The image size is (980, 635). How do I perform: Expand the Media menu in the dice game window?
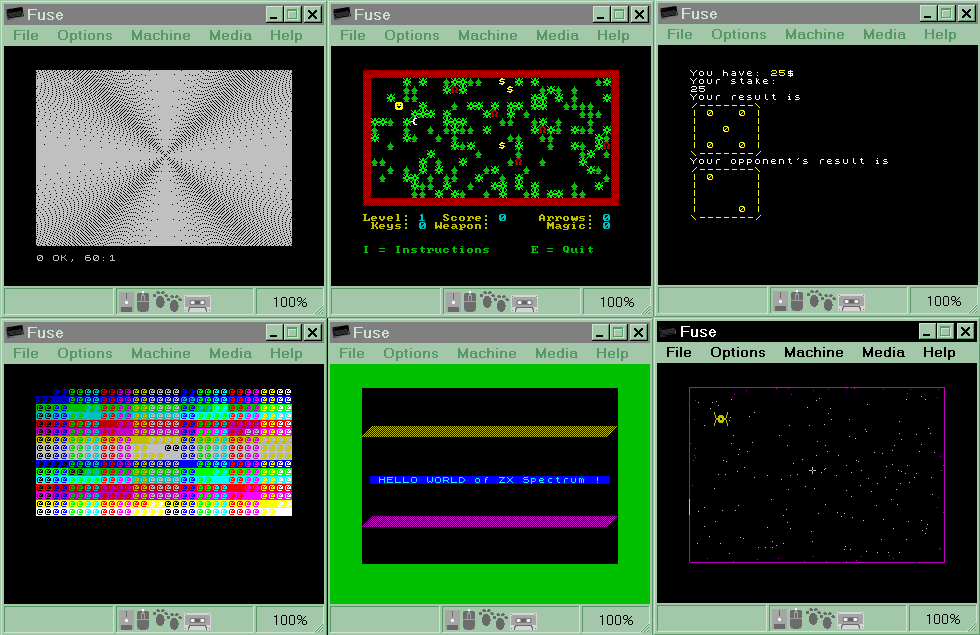pyautogui.click(x=884, y=34)
